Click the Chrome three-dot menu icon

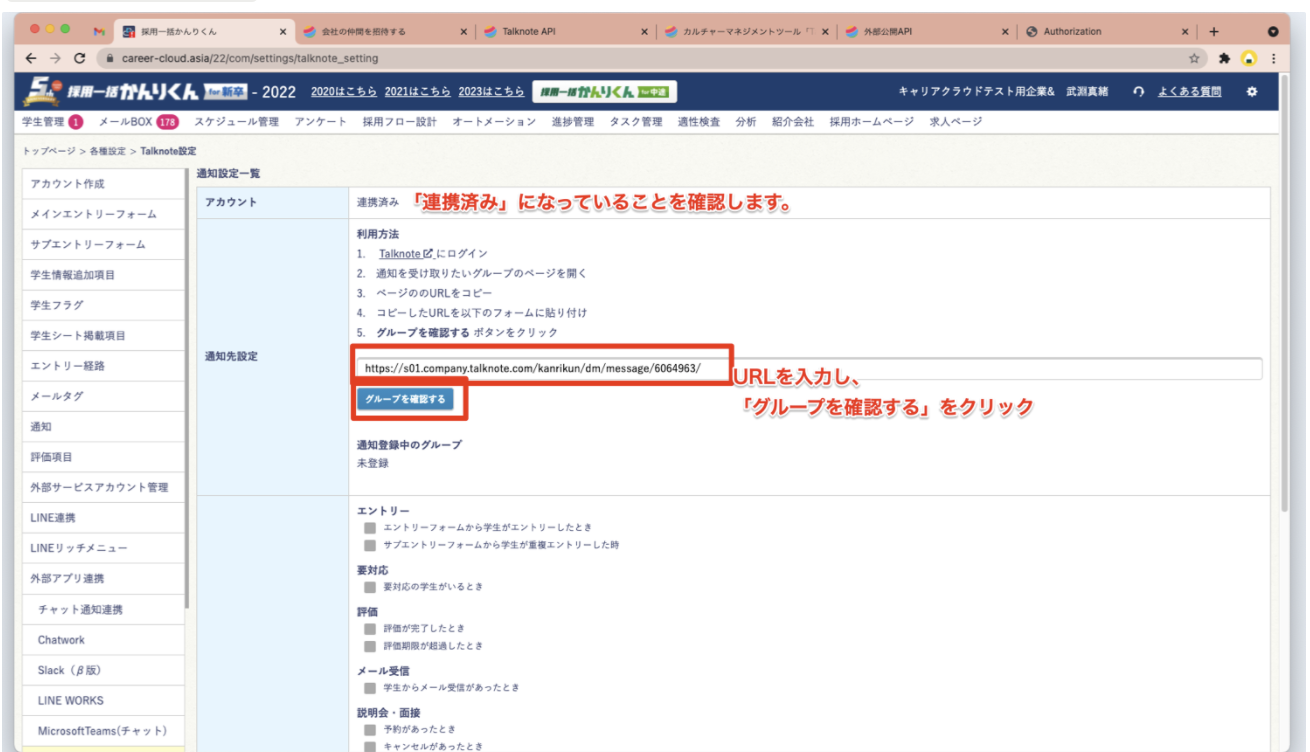[1273, 59]
